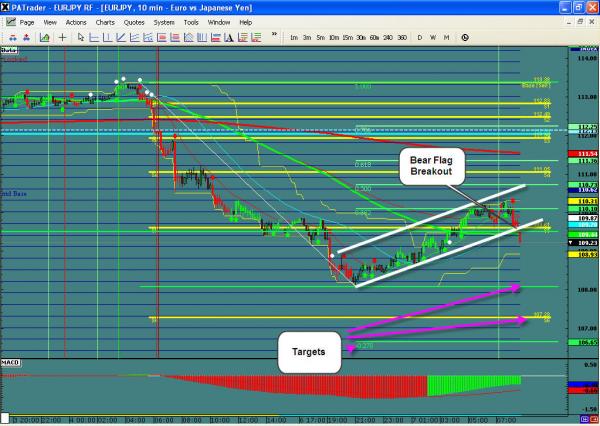Switch chart to 1m timeframe
600x426 pixels.
click(x=294, y=37)
